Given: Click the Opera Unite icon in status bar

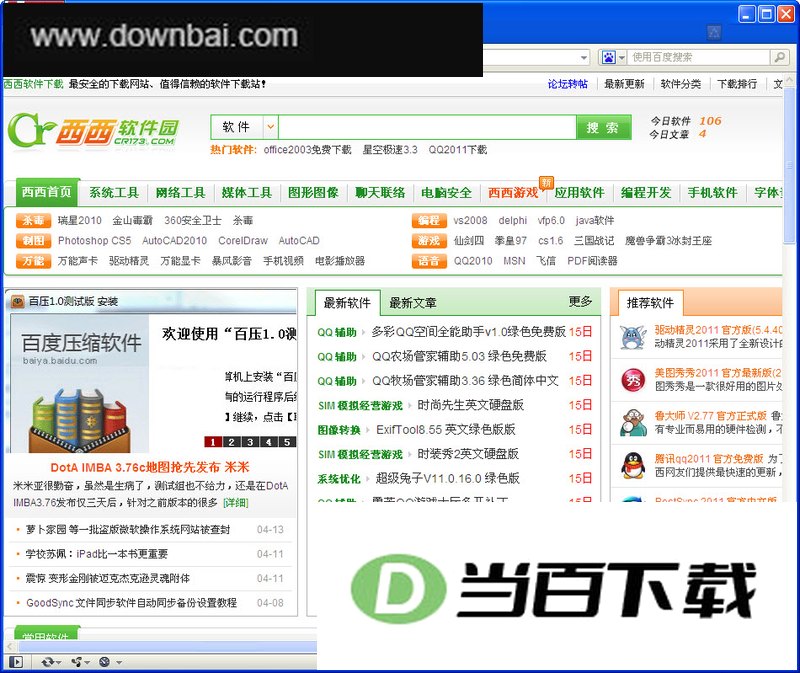Looking at the screenshot, I should pyautogui.click(x=78, y=662).
